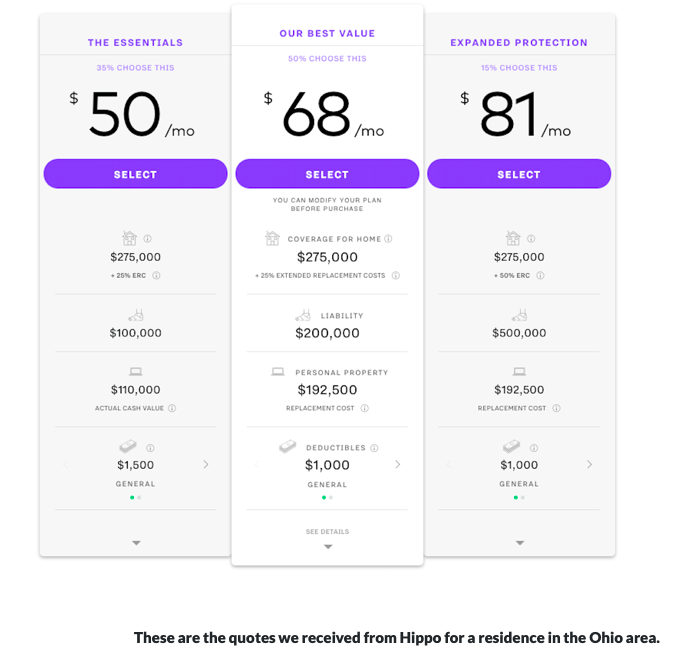Click info icon beside +50% ERC

pyautogui.click(x=540, y=275)
